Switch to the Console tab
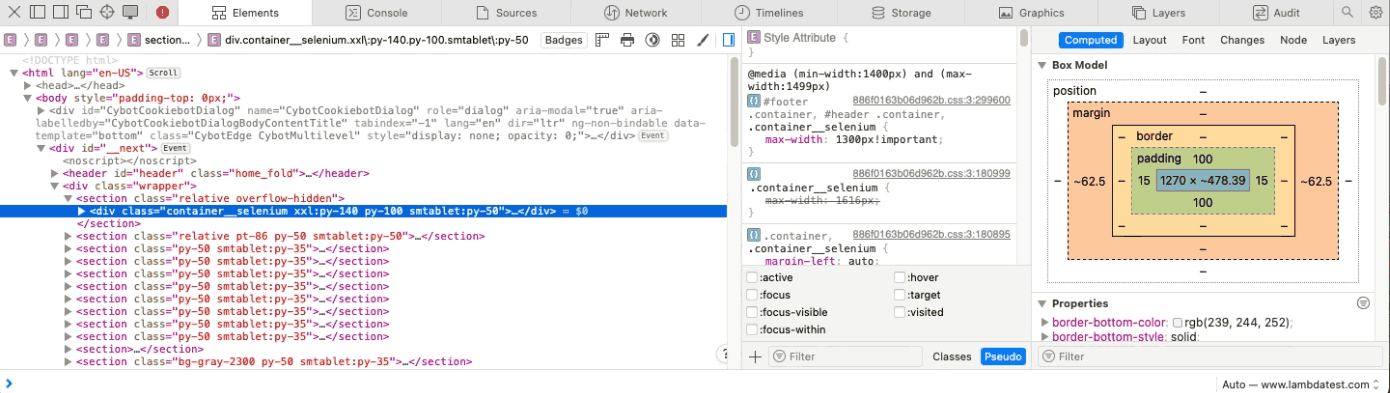 point(375,13)
